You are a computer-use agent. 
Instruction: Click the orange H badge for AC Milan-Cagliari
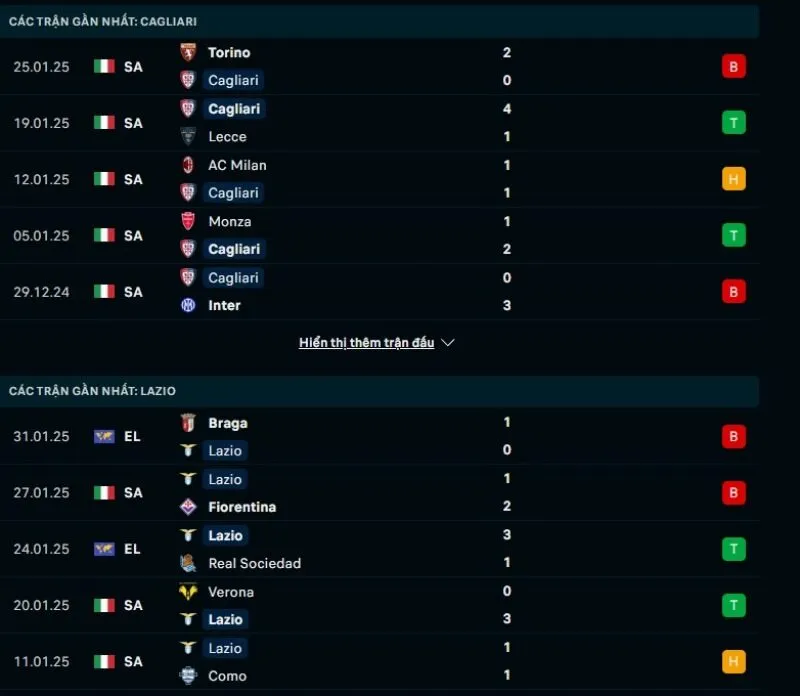734,179
